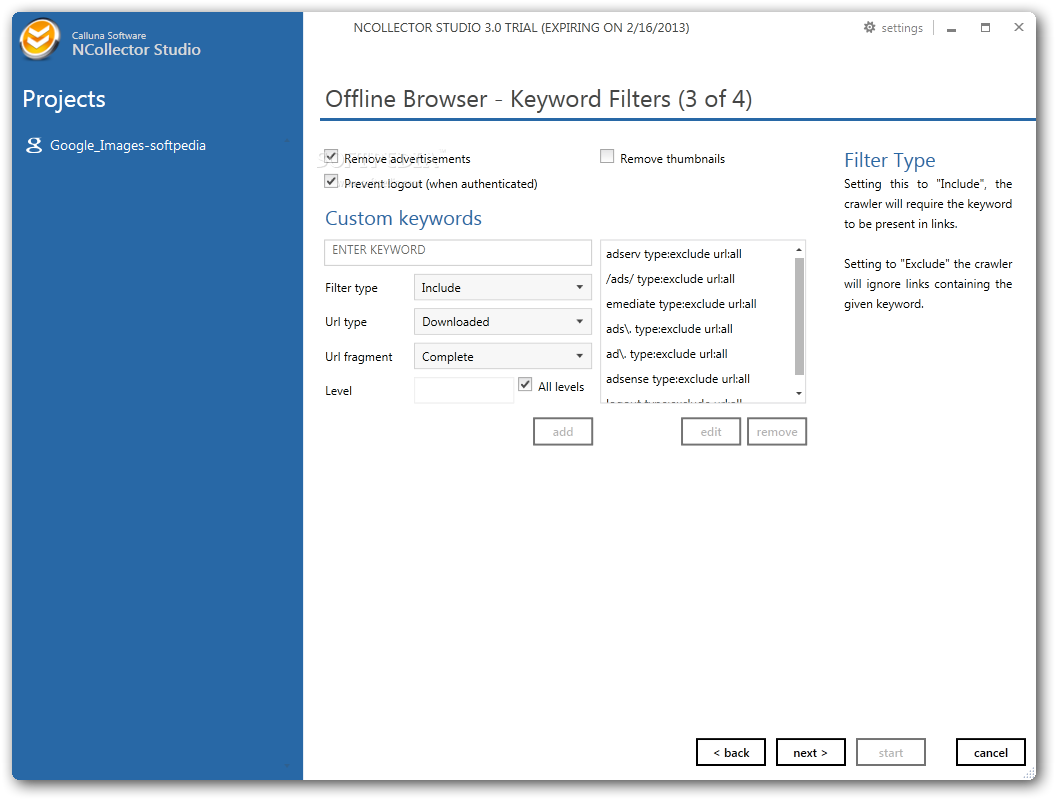Open the Url fragment dropdown
Viewport: 1056px width, 800px height.
point(502,356)
